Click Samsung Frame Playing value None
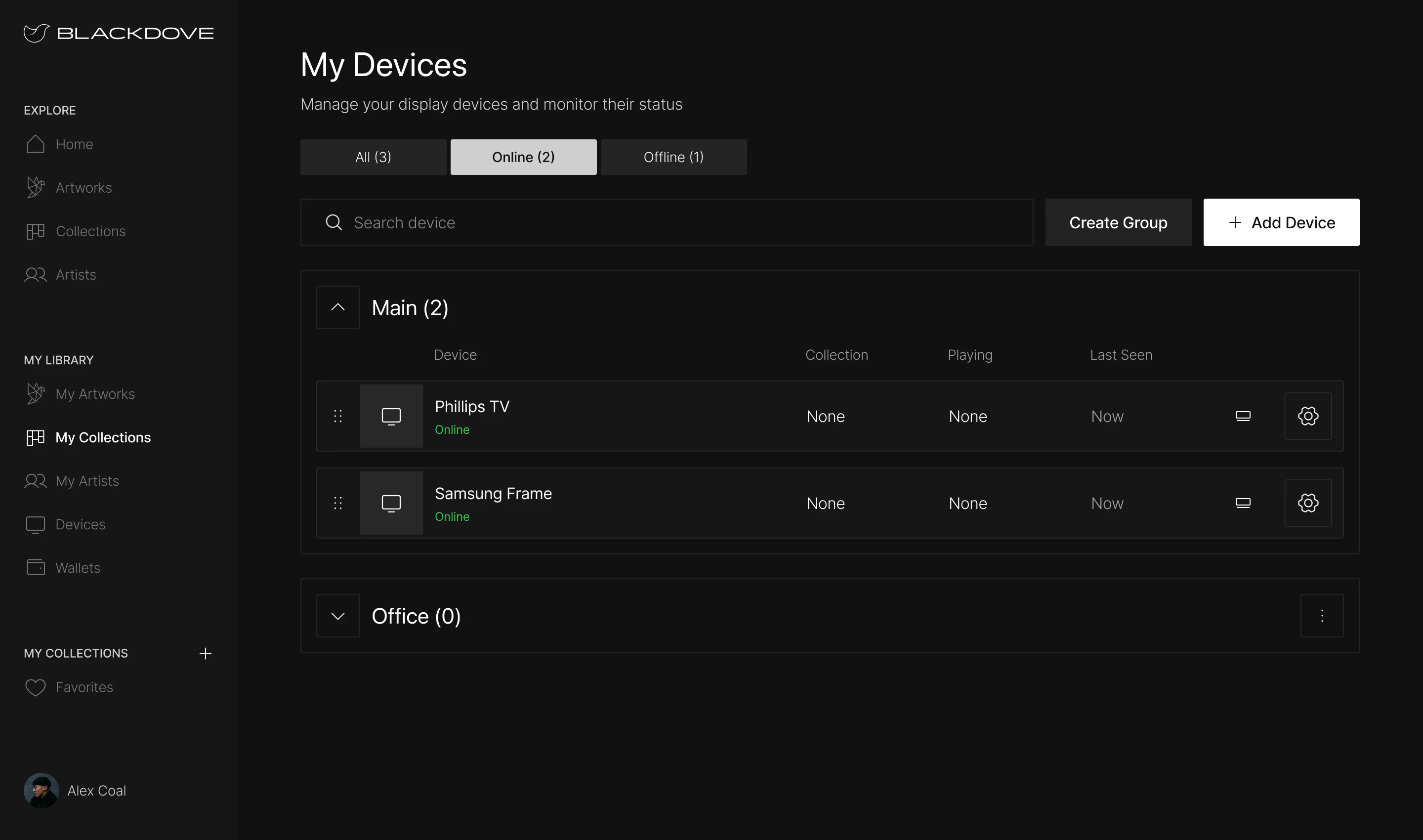This screenshot has width=1423, height=840. point(968,503)
